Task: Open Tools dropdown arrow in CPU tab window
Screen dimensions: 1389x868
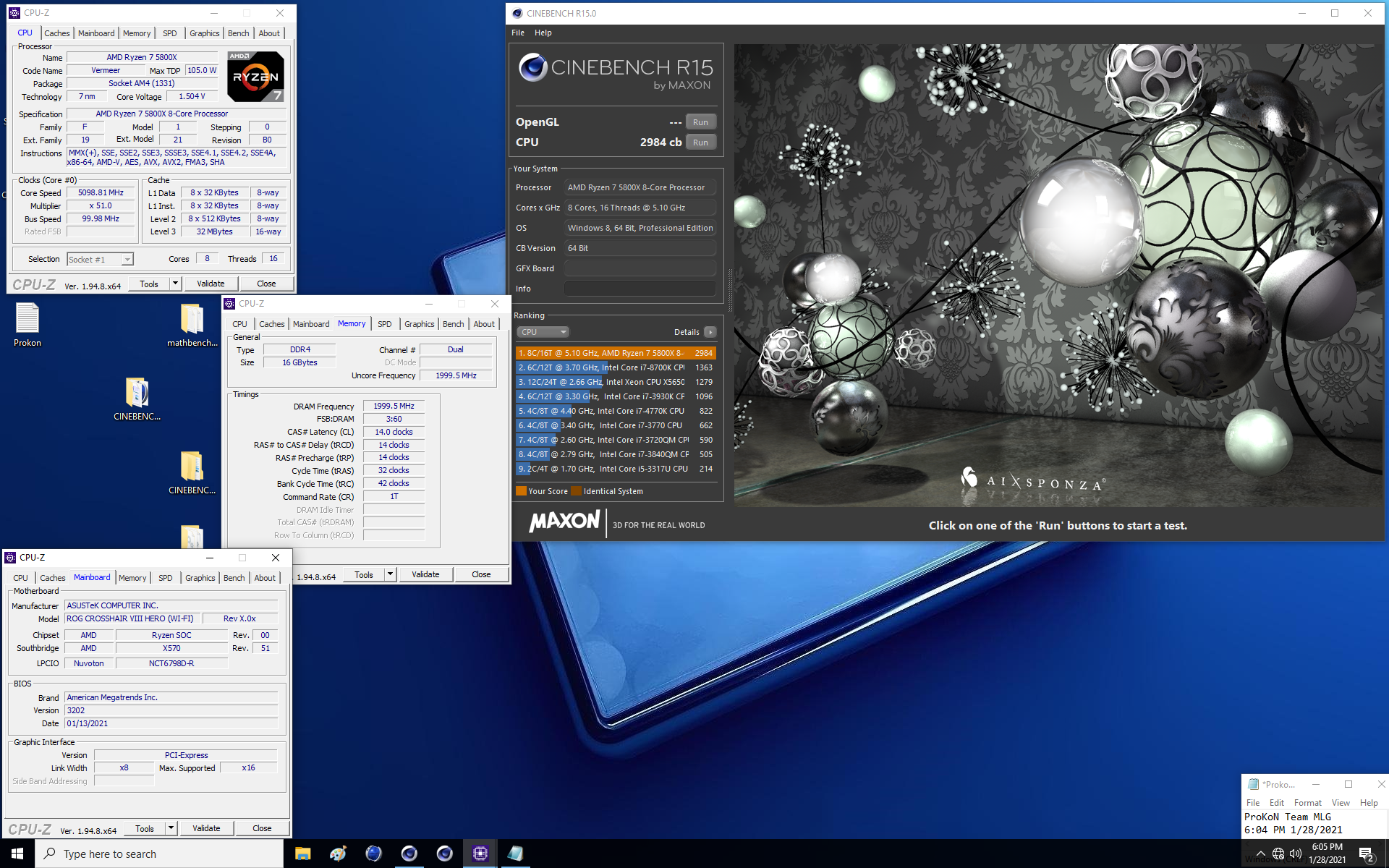Action: tap(175, 284)
